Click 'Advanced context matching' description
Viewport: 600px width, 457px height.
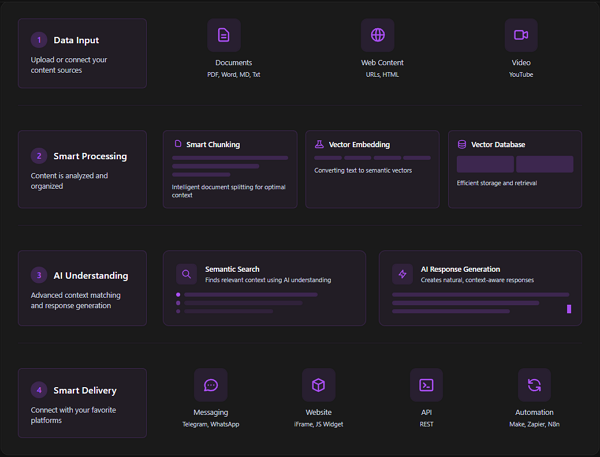(75, 300)
